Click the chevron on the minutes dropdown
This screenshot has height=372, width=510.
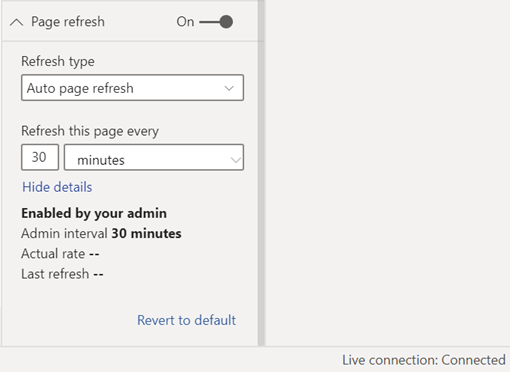236,160
